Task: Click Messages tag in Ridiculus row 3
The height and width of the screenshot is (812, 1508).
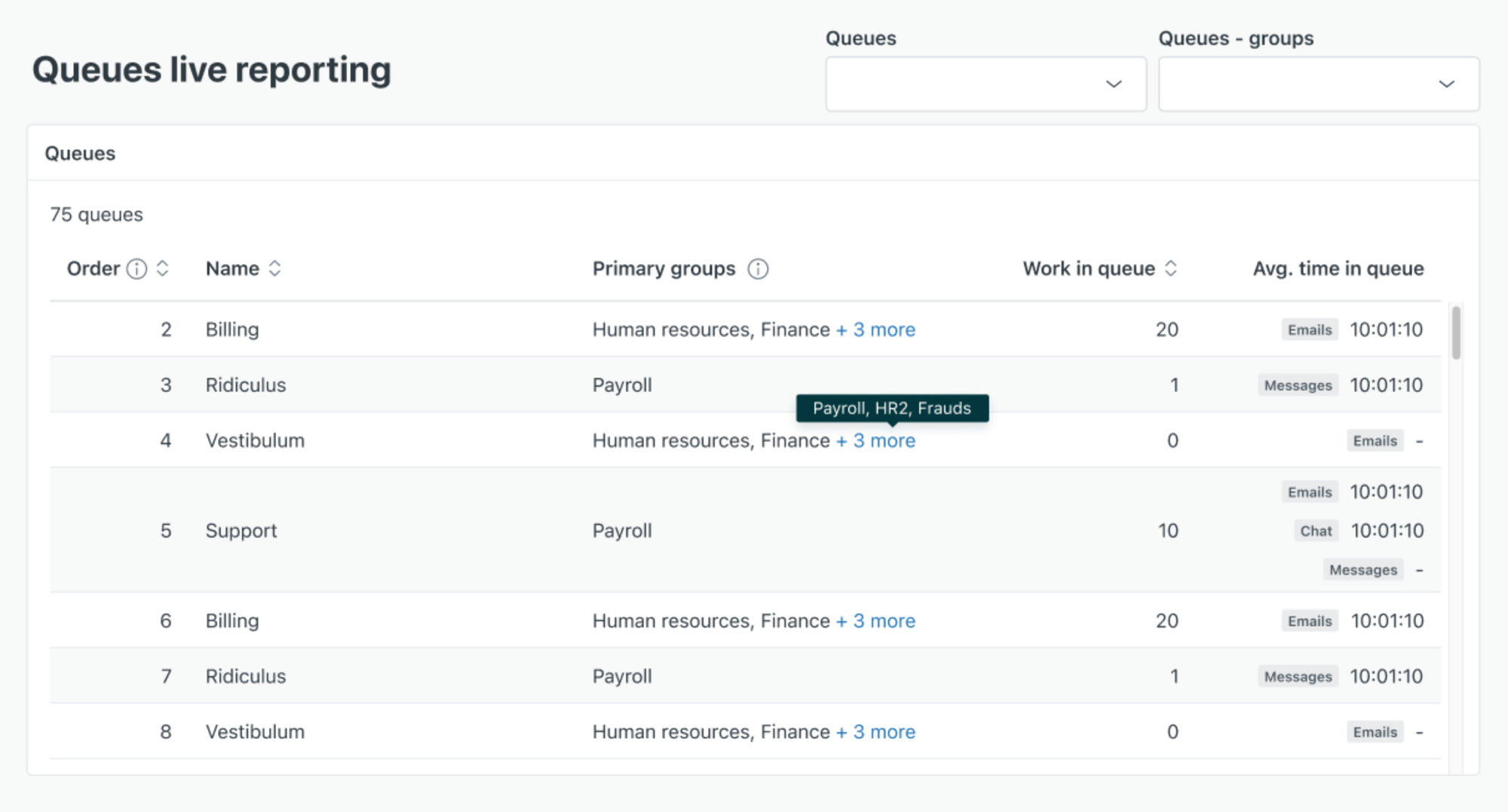Action: 1298,385
